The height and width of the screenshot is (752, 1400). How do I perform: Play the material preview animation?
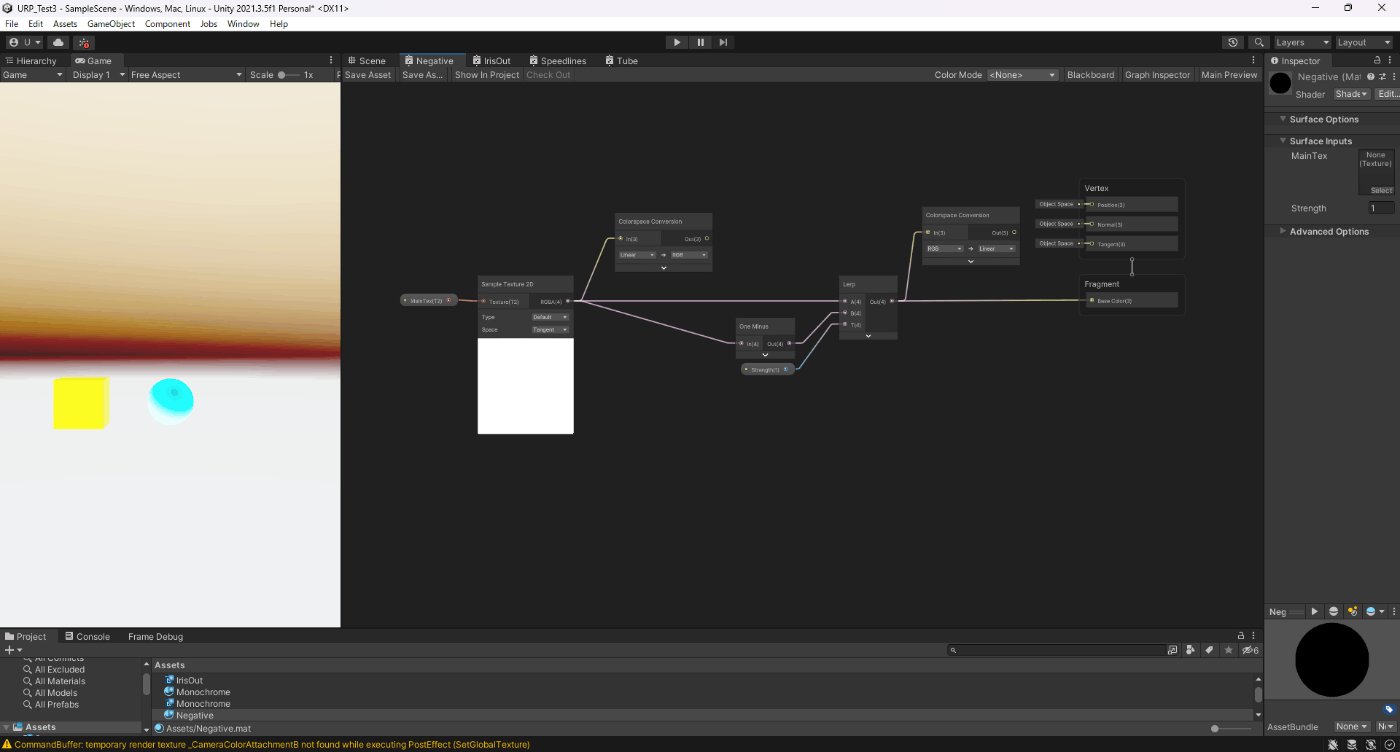1315,611
